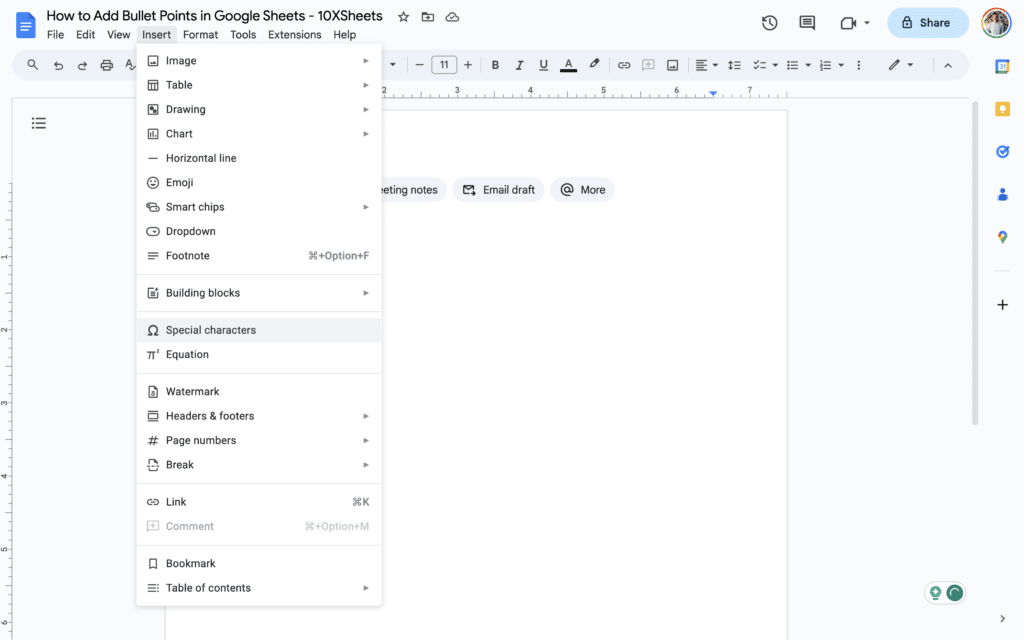
Task: Toggle italic formatting
Action: coord(519,64)
